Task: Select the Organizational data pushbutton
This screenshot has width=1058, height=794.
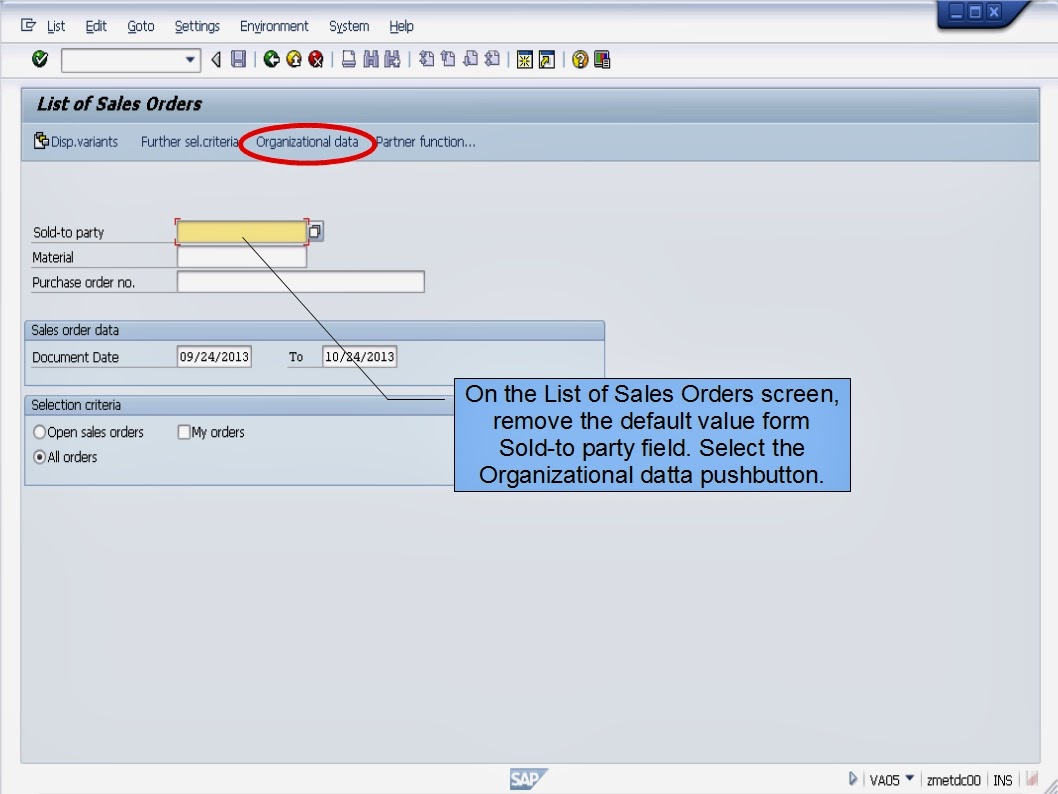Action: click(307, 142)
